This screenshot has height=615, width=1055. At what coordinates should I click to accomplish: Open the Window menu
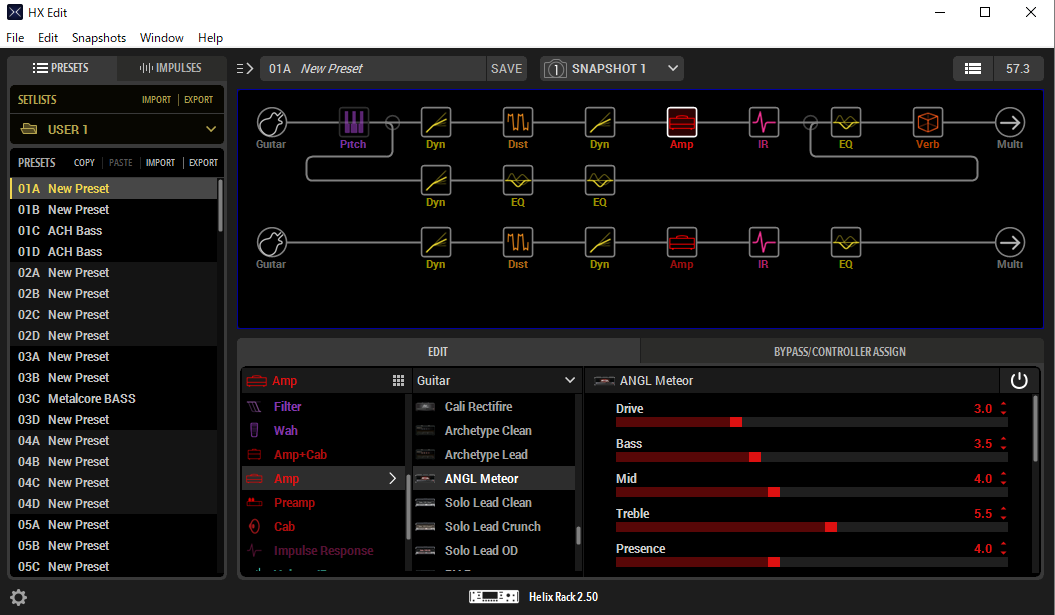click(161, 38)
